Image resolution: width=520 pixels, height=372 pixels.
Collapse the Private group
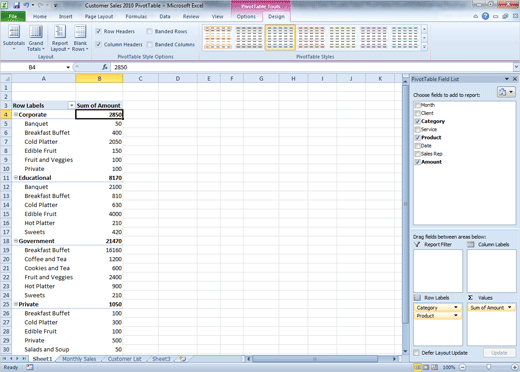coord(16,304)
